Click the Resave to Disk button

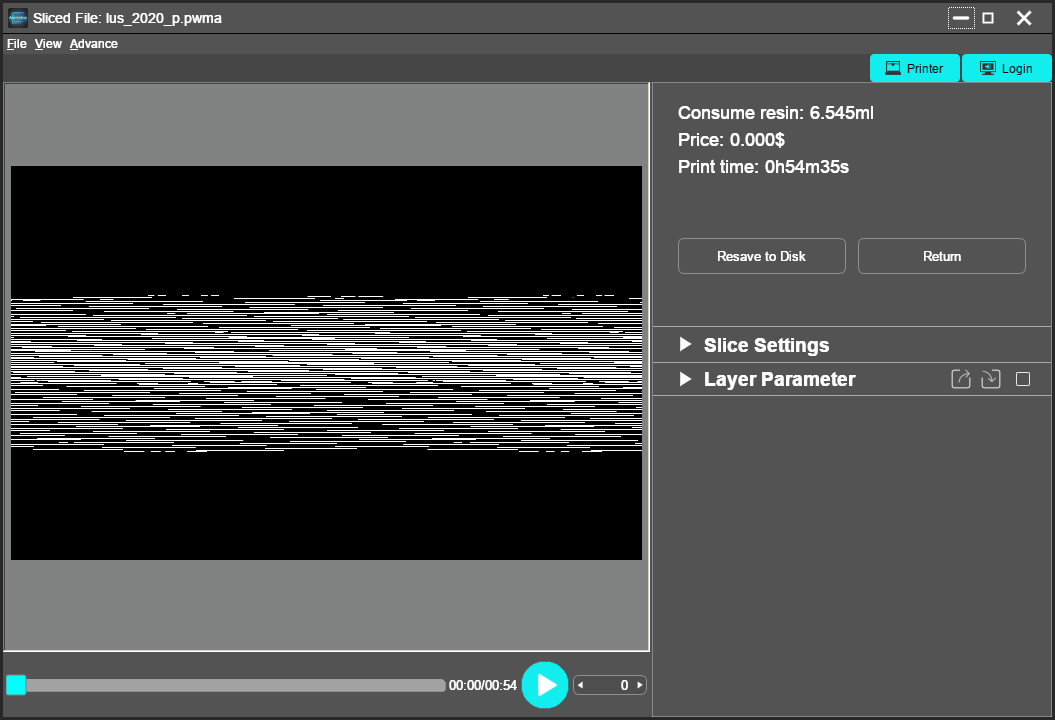(761, 256)
